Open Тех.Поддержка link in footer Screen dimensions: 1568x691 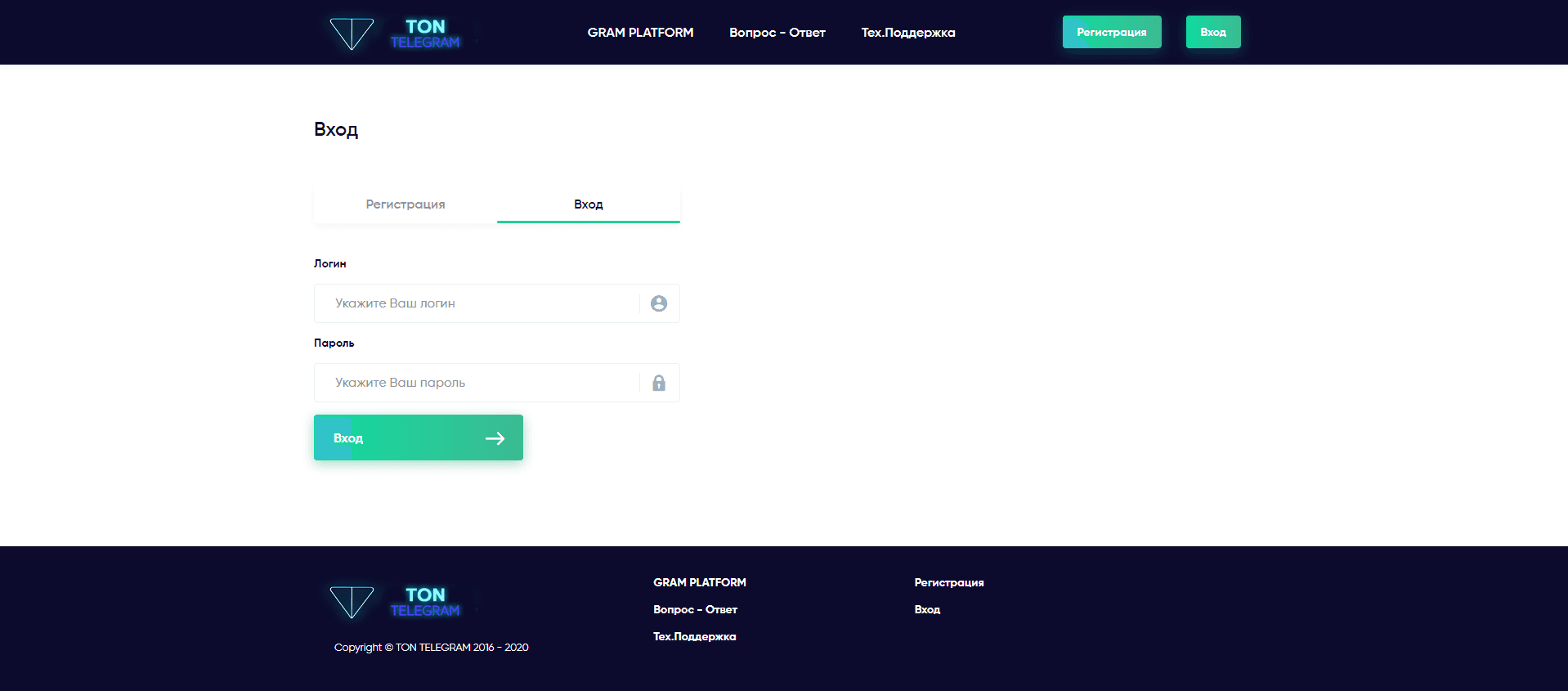click(694, 636)
